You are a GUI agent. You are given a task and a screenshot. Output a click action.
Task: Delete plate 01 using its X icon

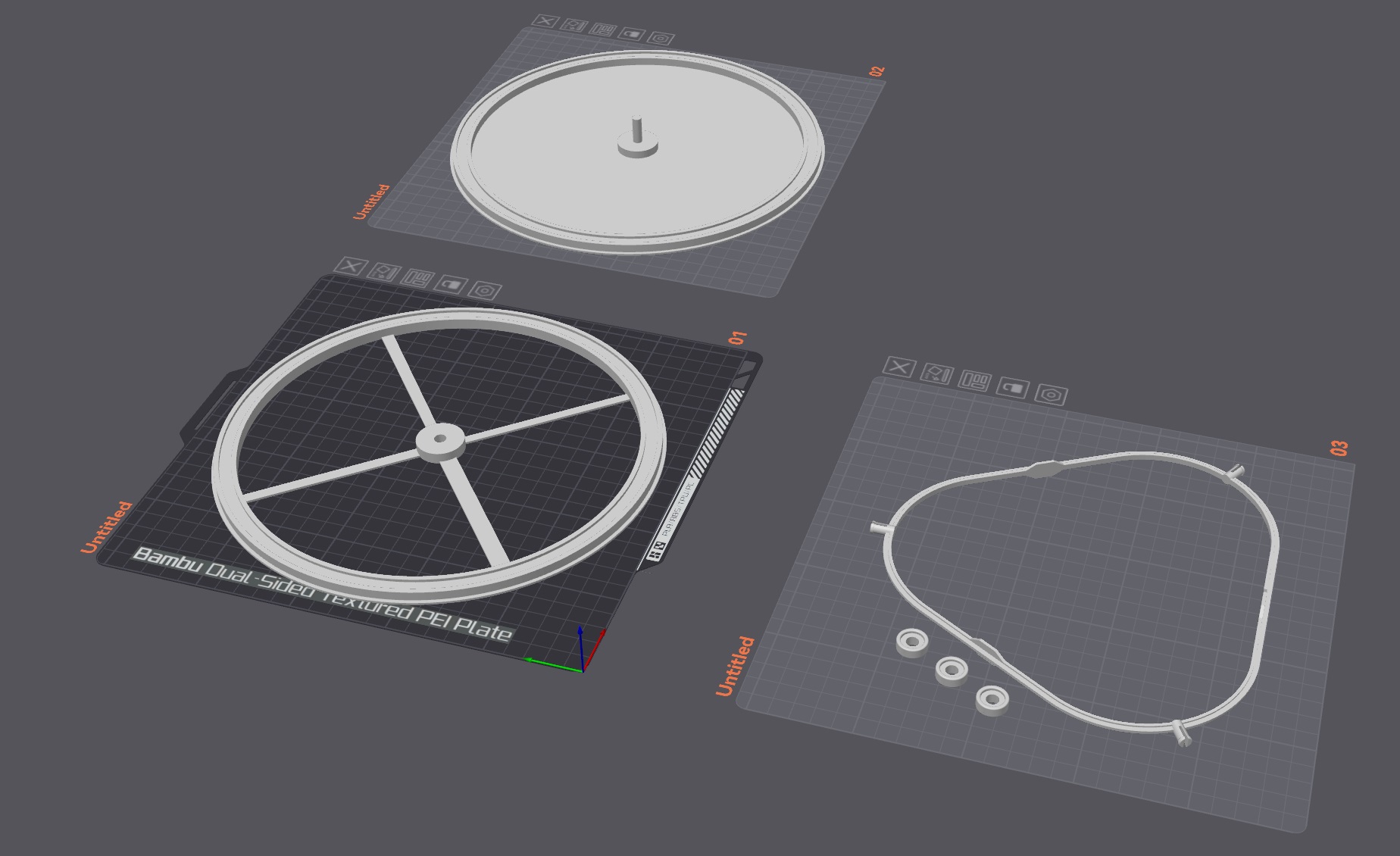[x=351, y=267]
